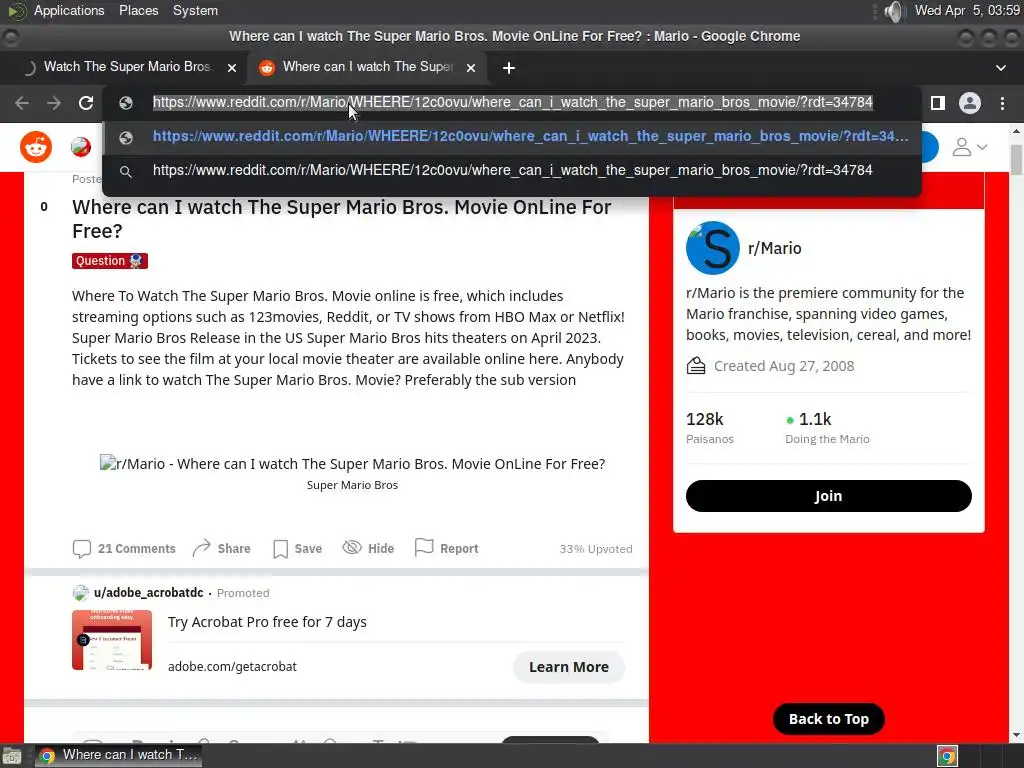
Task: Choose the blue highlighted URL suggestion
Action: 511,136
